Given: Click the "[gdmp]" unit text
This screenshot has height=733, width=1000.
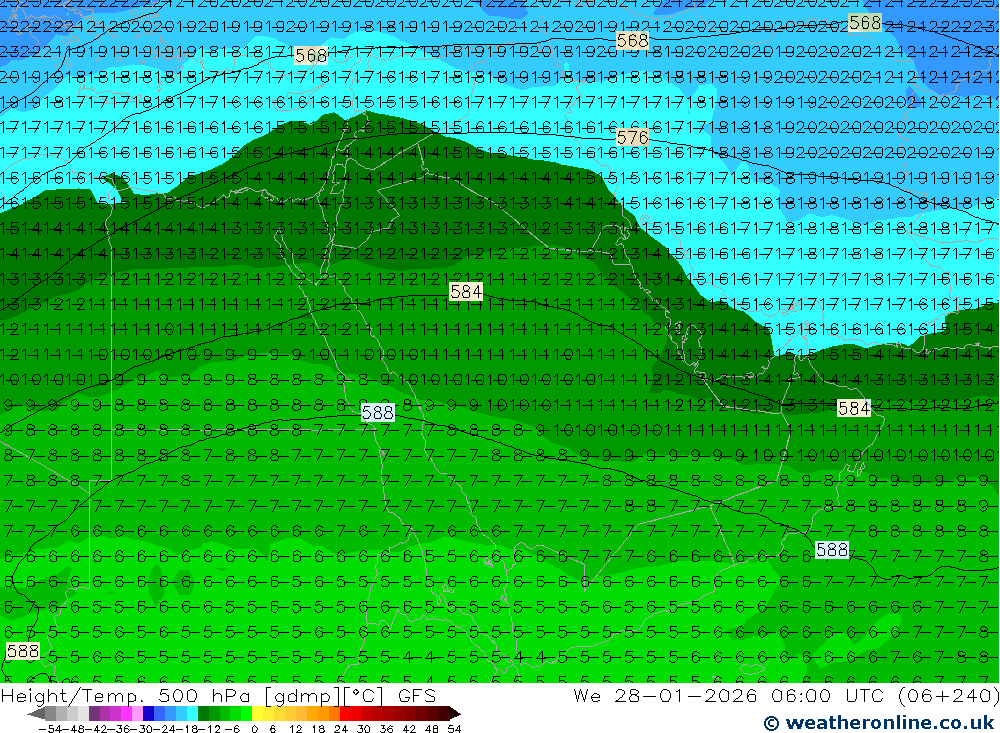Looking at the screenshot, I should 302,696.
